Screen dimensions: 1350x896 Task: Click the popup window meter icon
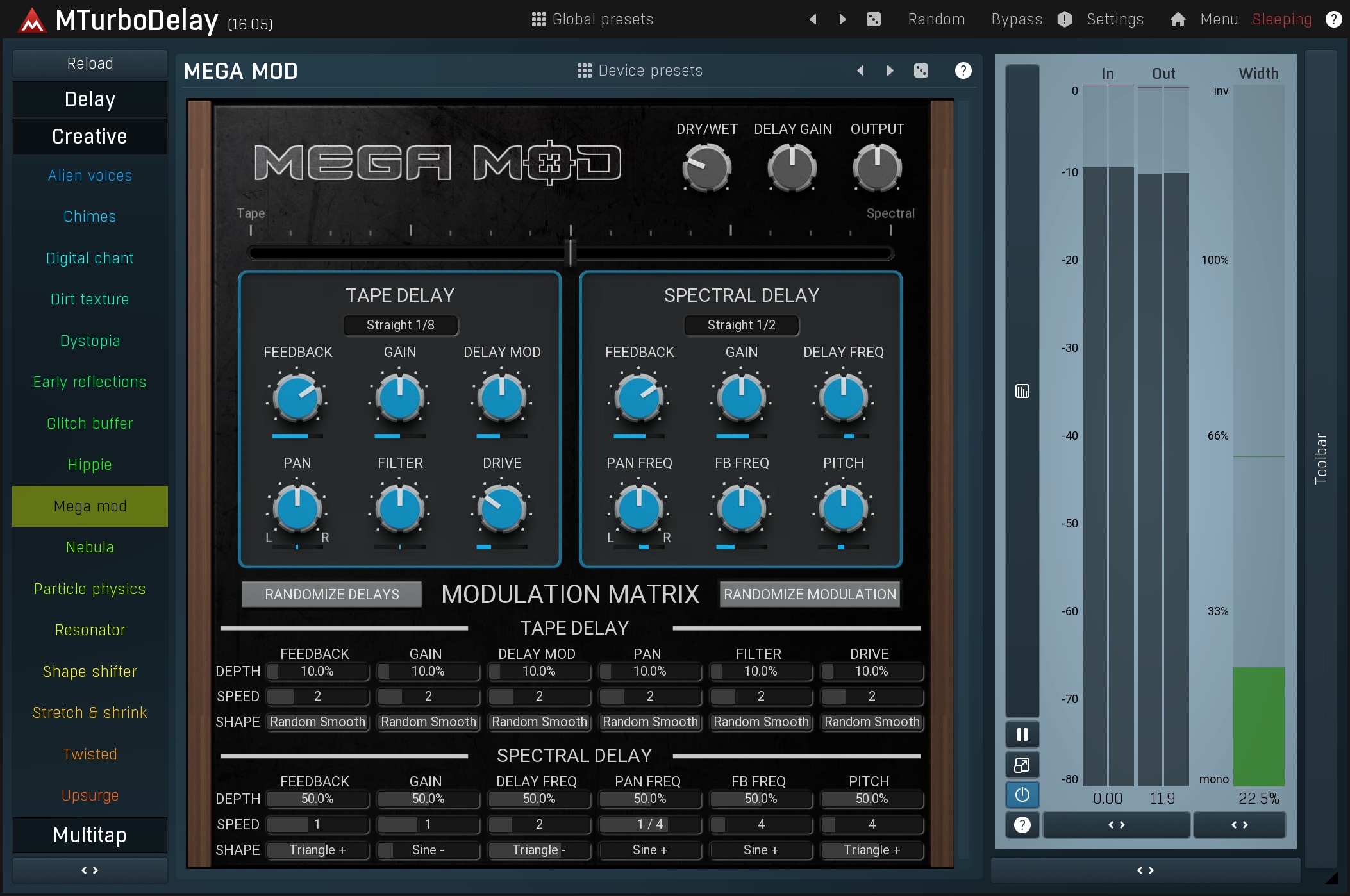coord(1022,765)
